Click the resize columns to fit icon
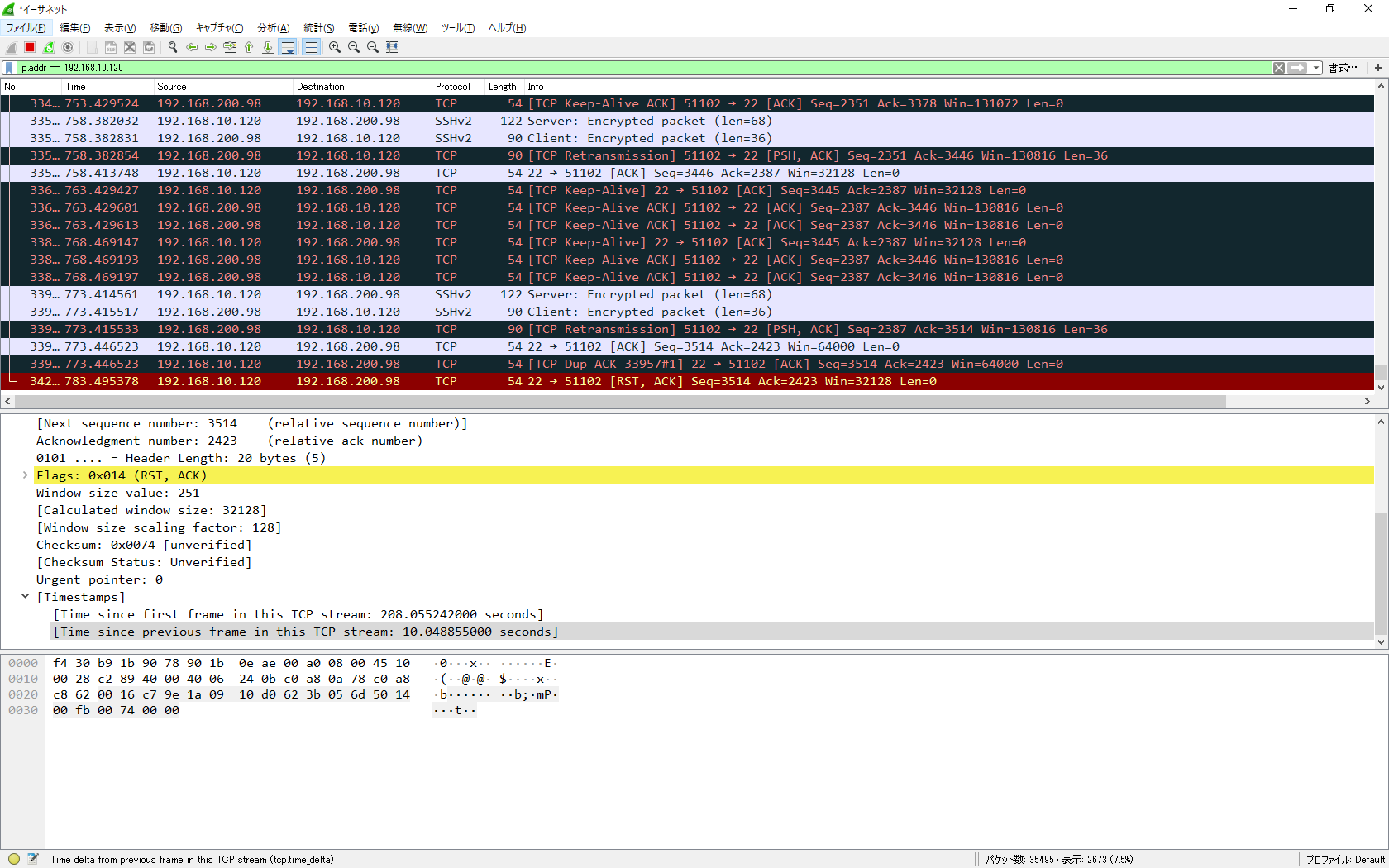 click(392, 47)
